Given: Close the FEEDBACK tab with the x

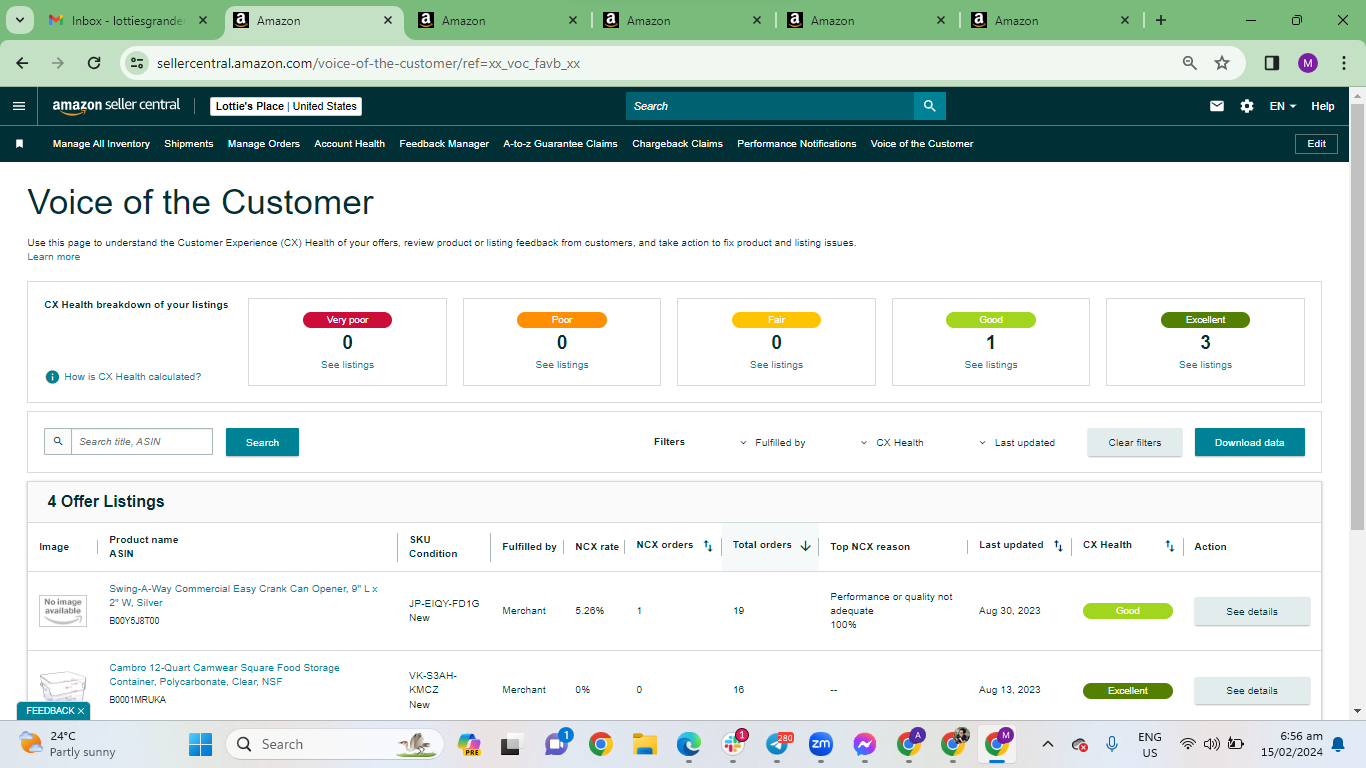Looking at the screenshot, I should pos(81,711).
